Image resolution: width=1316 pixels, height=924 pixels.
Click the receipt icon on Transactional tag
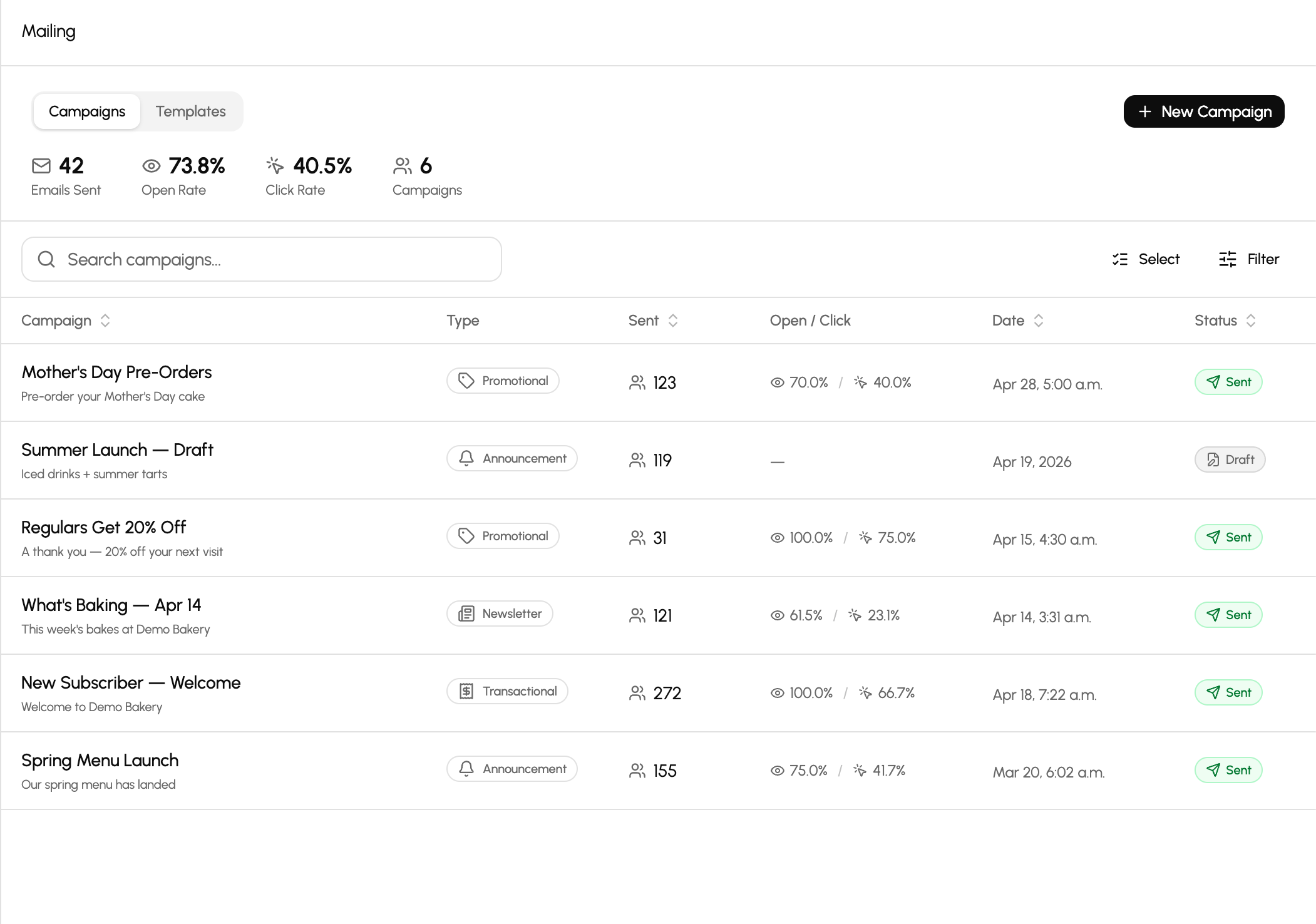pos(466,691)
